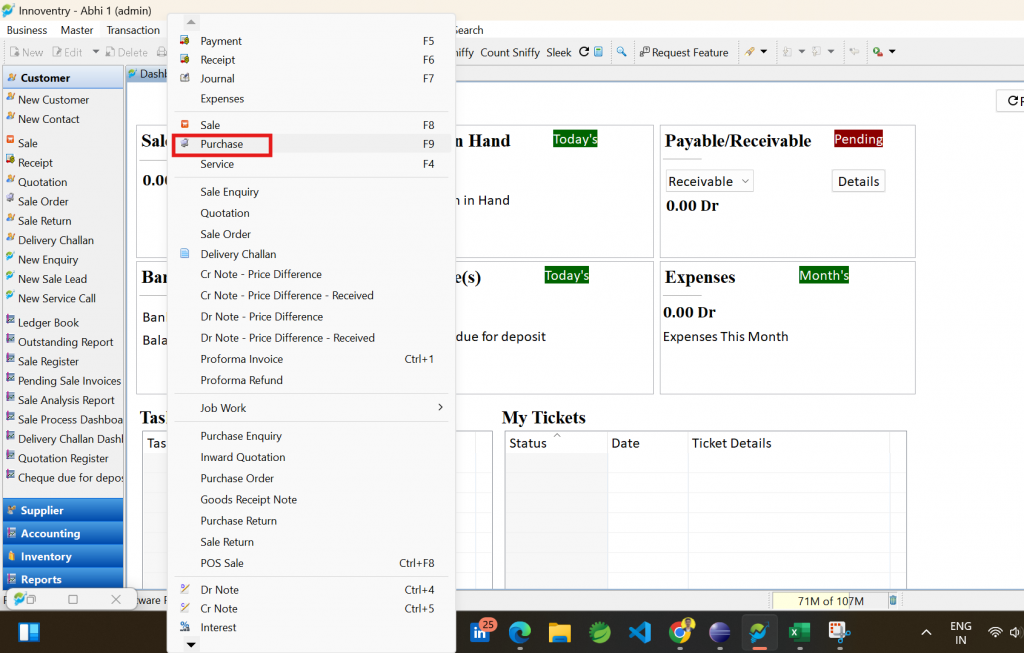Open the Master menu
Viewport: 1024px width, 653px height.
coord(76,30)
